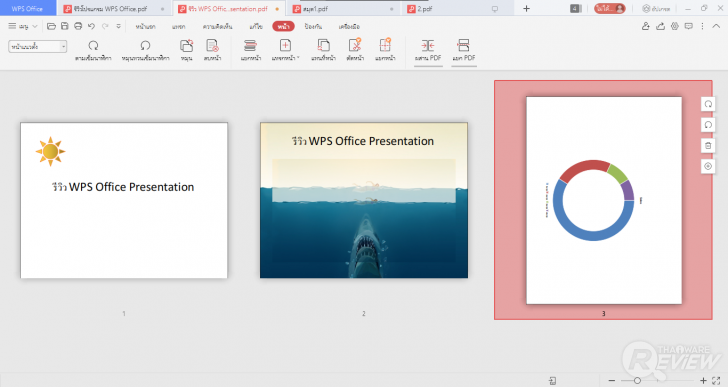
Task: Click the feedback chat bubble icon
Action: coord(689,26)
